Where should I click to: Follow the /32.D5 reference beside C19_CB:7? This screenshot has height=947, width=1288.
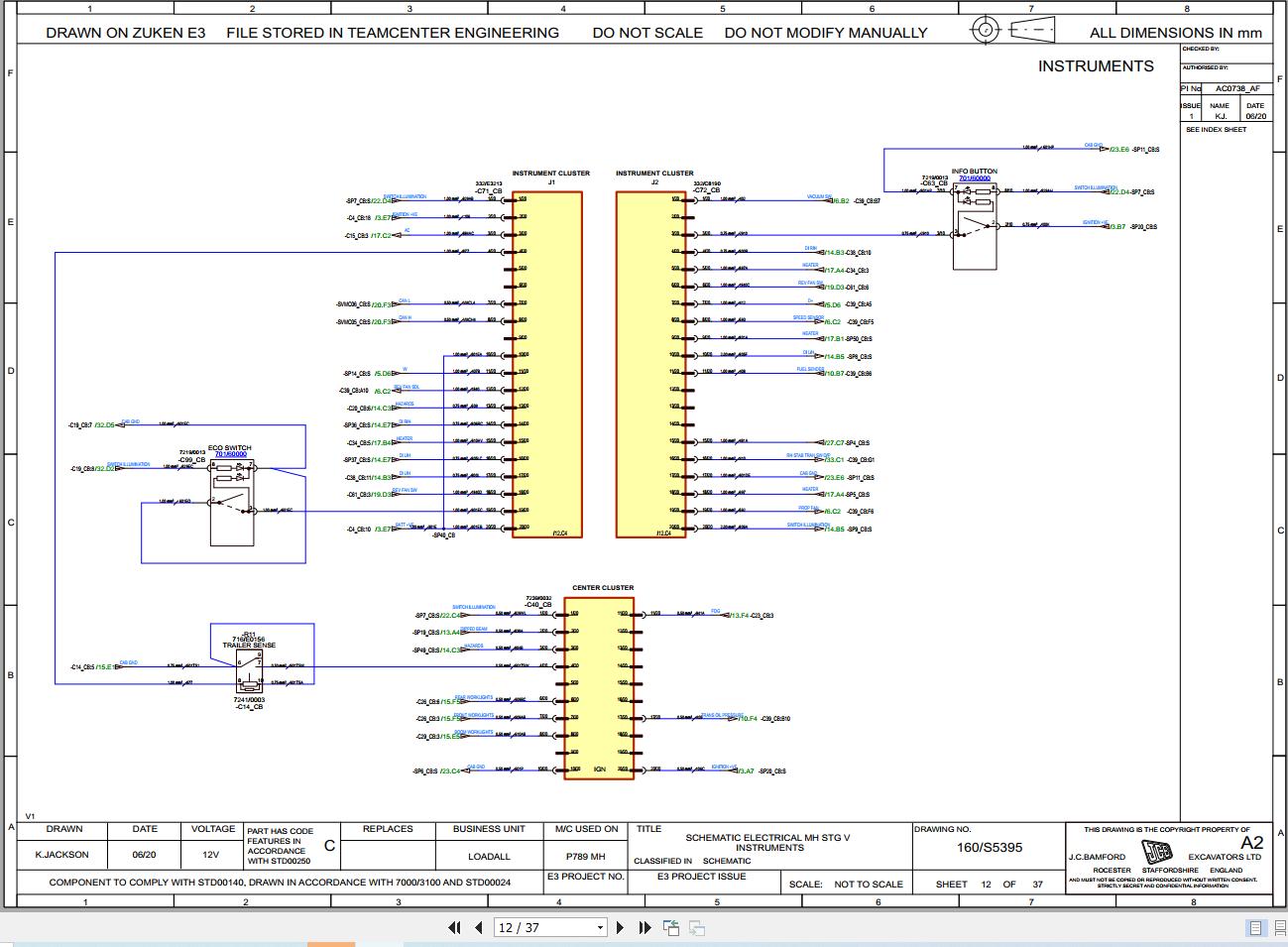click(104, 424)
